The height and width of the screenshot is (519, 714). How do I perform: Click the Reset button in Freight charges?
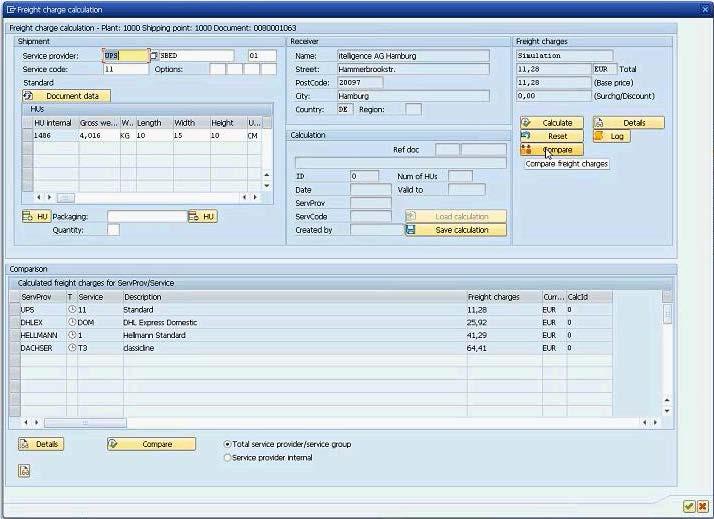tap(552, 136)
